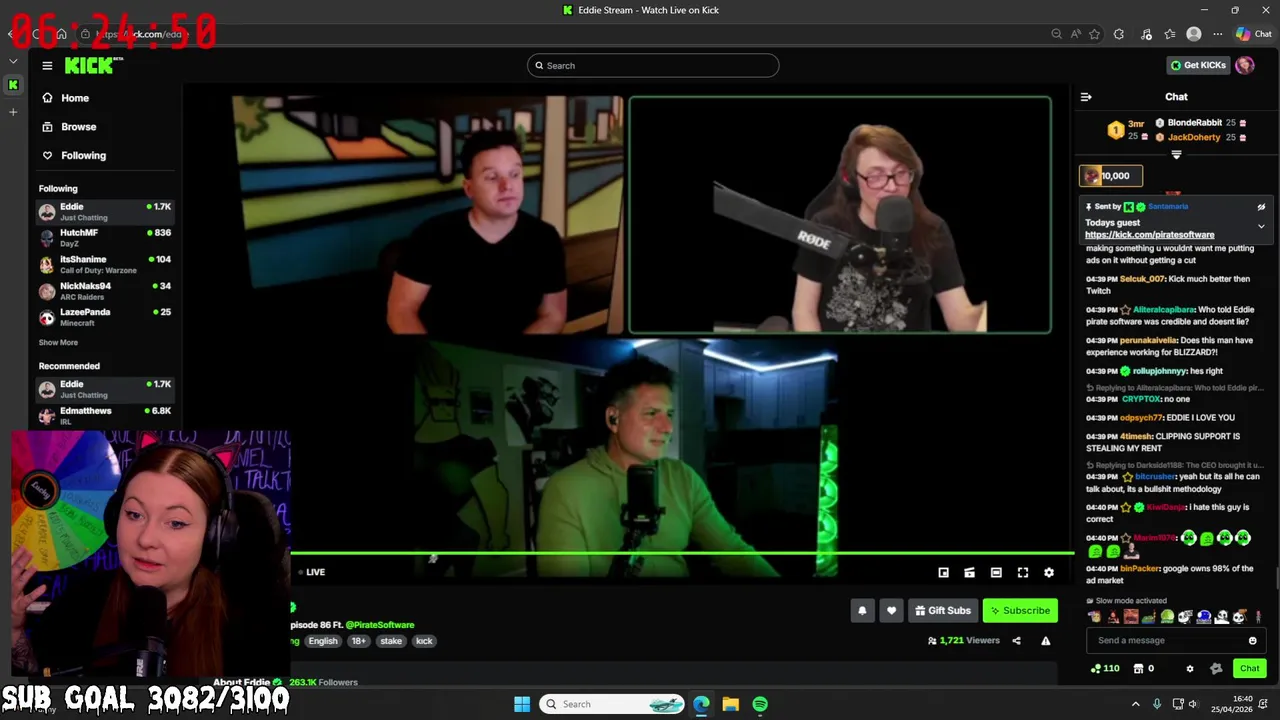Viewport: 1280px width, 720px height.
Task: Click the @PirateSoftware link in stream title
Action: (x=380, y=625)
